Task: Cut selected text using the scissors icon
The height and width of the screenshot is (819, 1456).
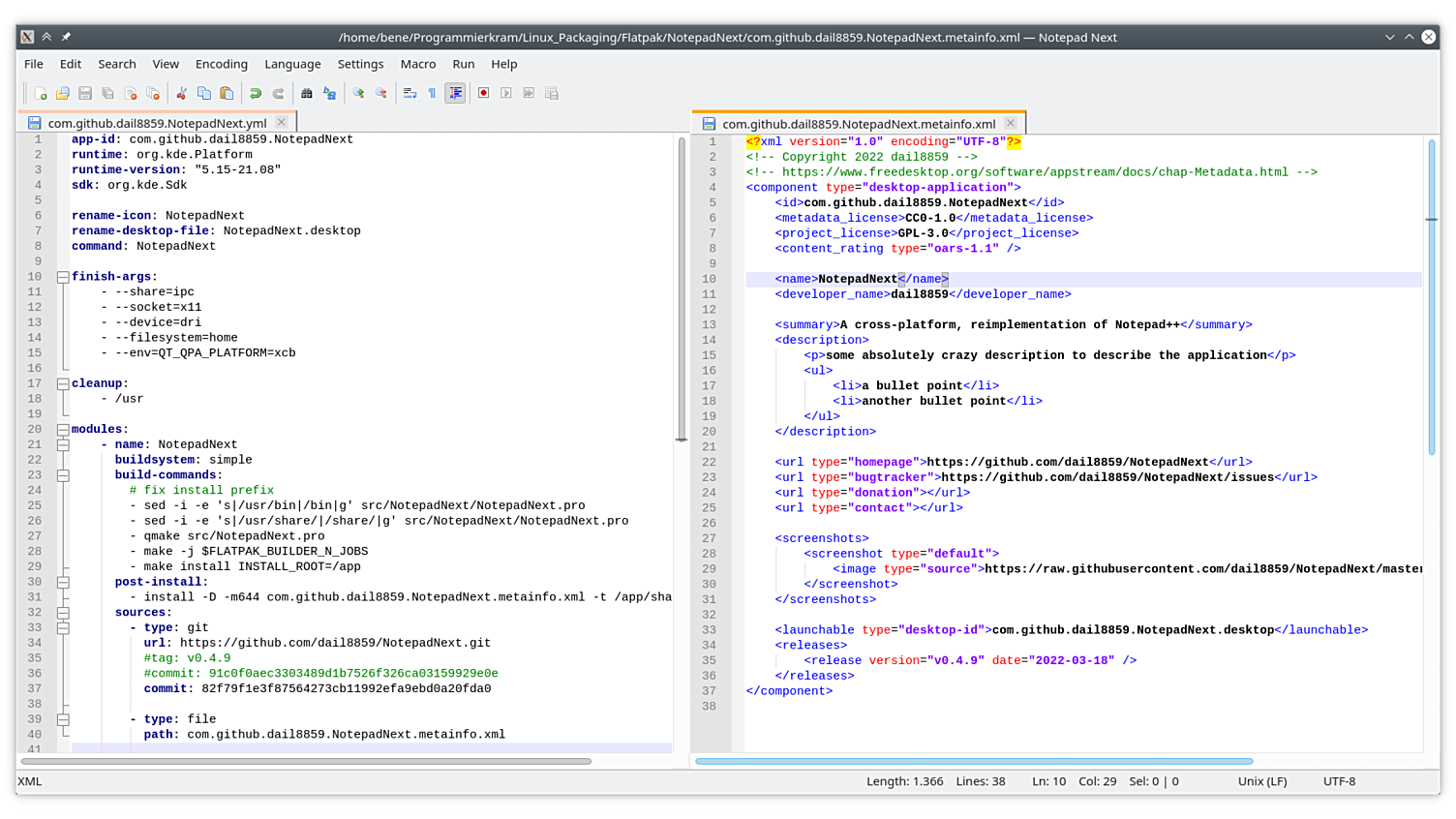Action: [183, 93]
